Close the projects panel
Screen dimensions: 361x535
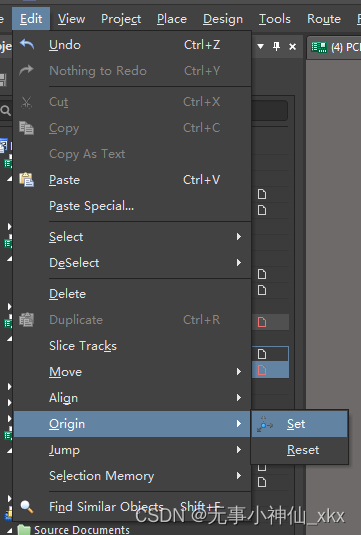[292, 46]
